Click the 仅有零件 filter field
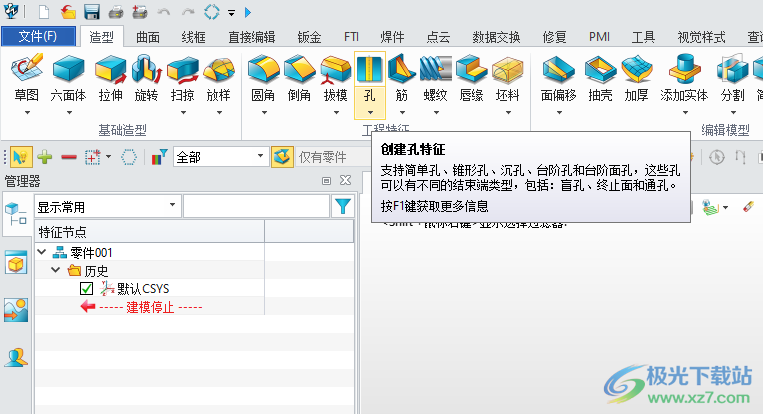This screenshot has height=414, width=763. pyautogui.click(x=334, y=157)
